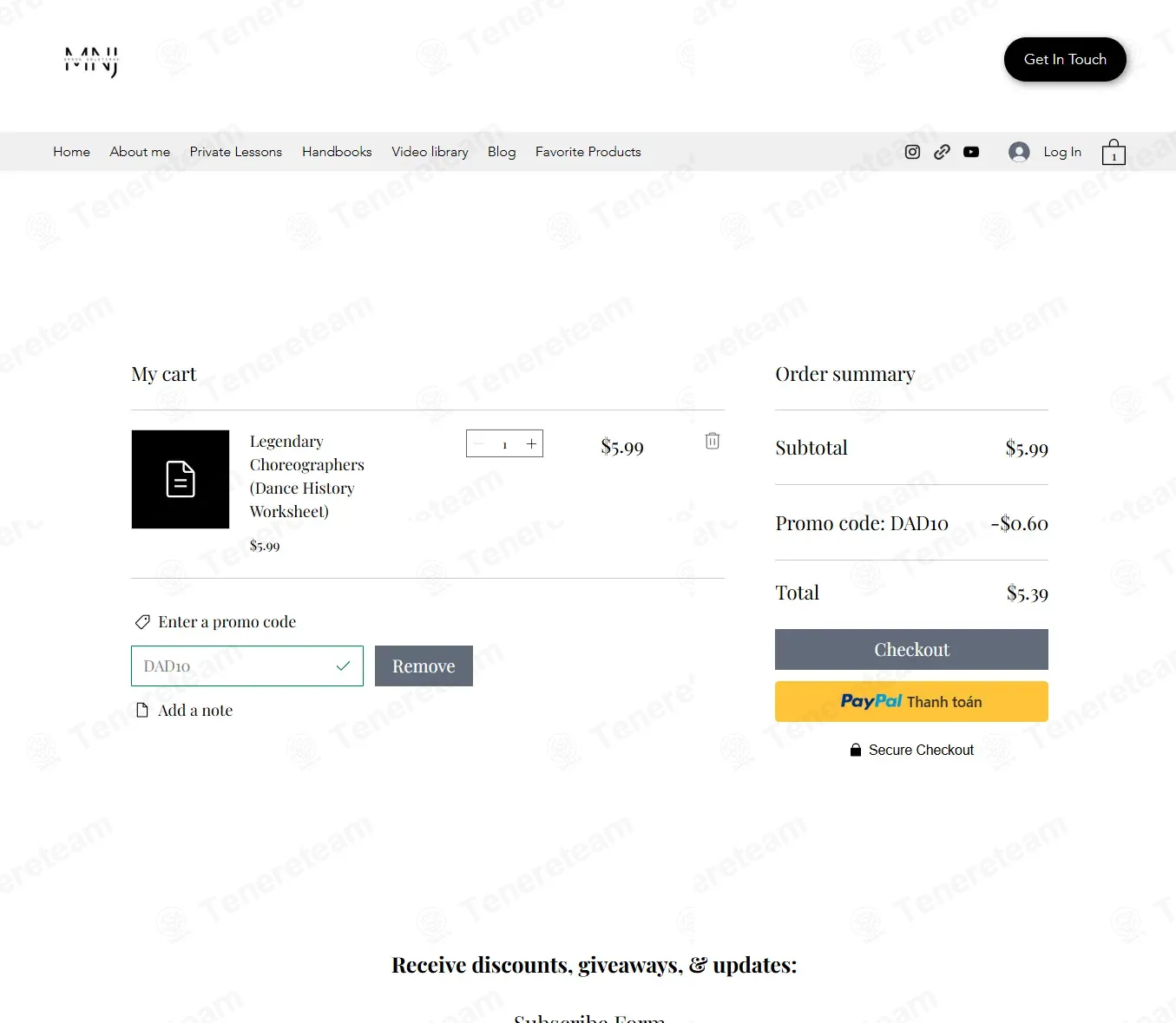Viewport: 1176px width, 1023px height.
Task: Click the MNJ logo in the header
Action: [92, 62]
